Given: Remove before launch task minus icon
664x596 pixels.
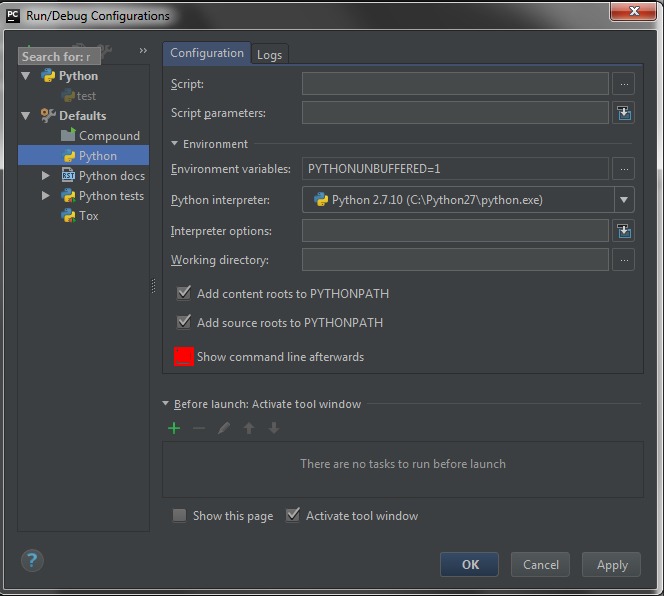Looking at the screenshot, I should (x=199, y=428).
